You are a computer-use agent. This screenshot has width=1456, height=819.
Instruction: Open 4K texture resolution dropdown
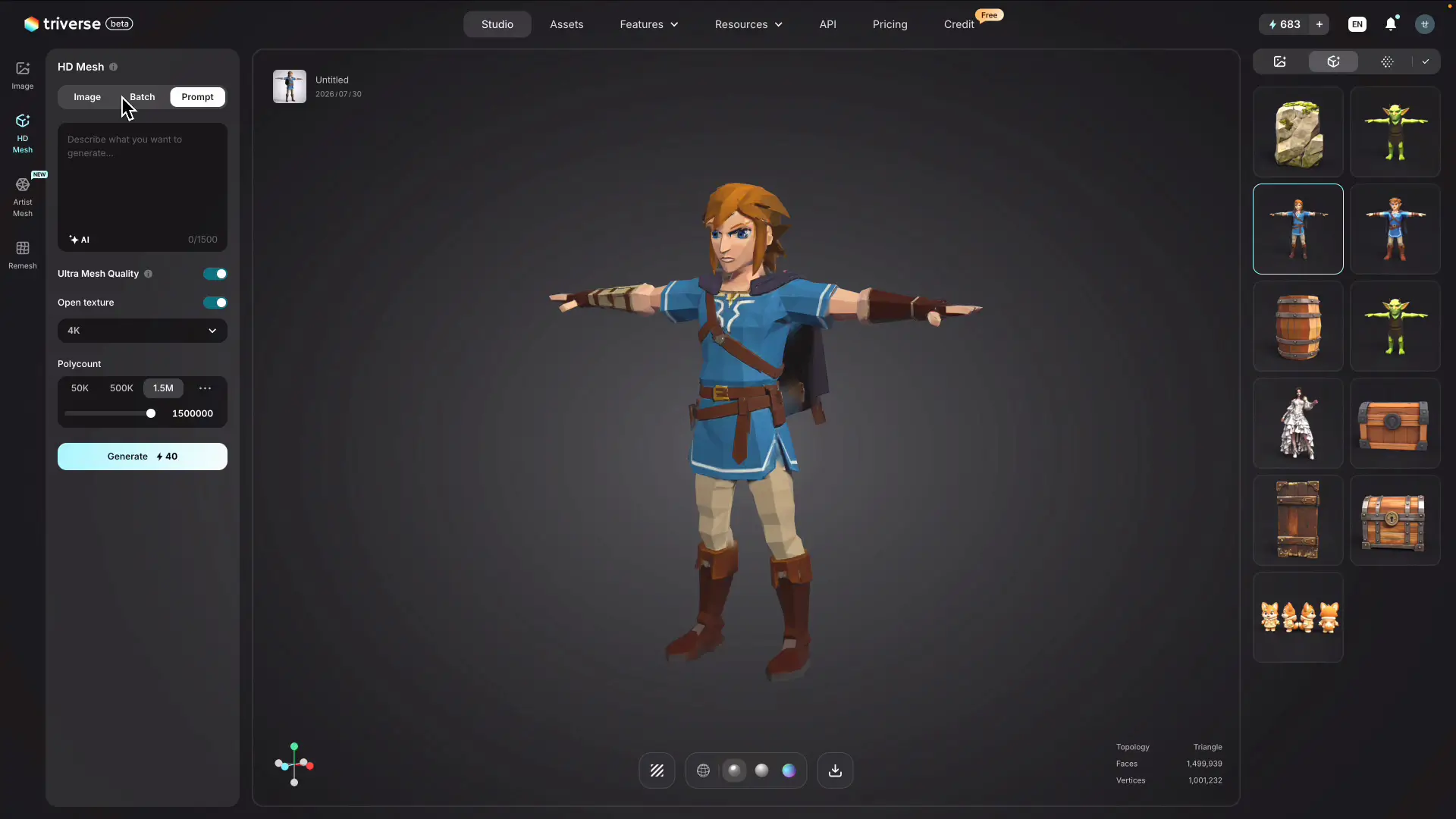tap(143, 331)
